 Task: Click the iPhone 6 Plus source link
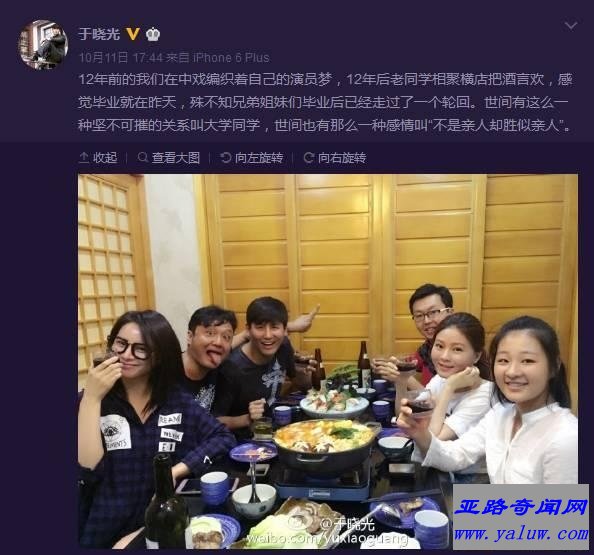[231, 58]
